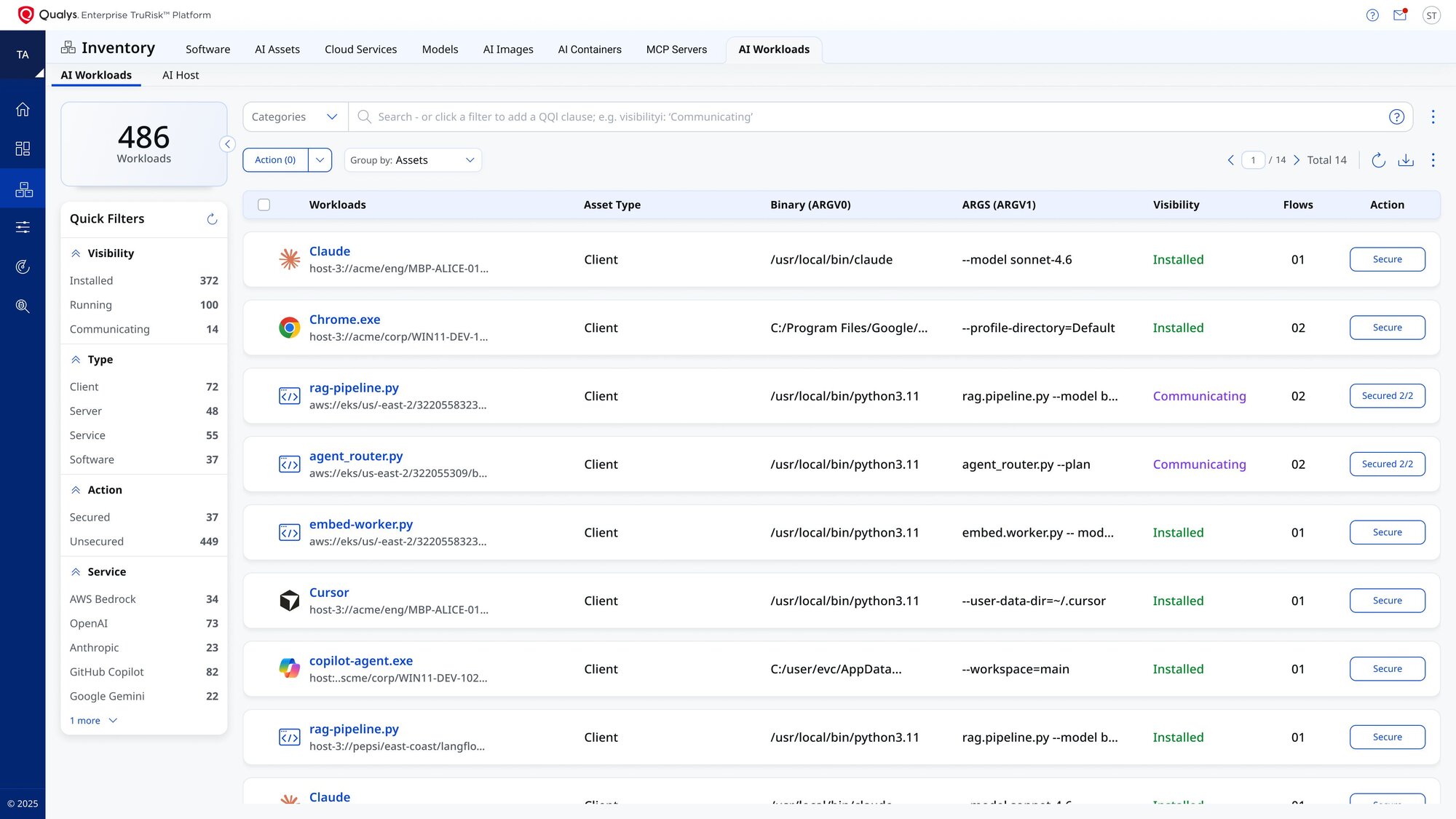Click the Cursor cube icon
Image resolution: width=1456 pixels, height=819 pixels.
290,601
